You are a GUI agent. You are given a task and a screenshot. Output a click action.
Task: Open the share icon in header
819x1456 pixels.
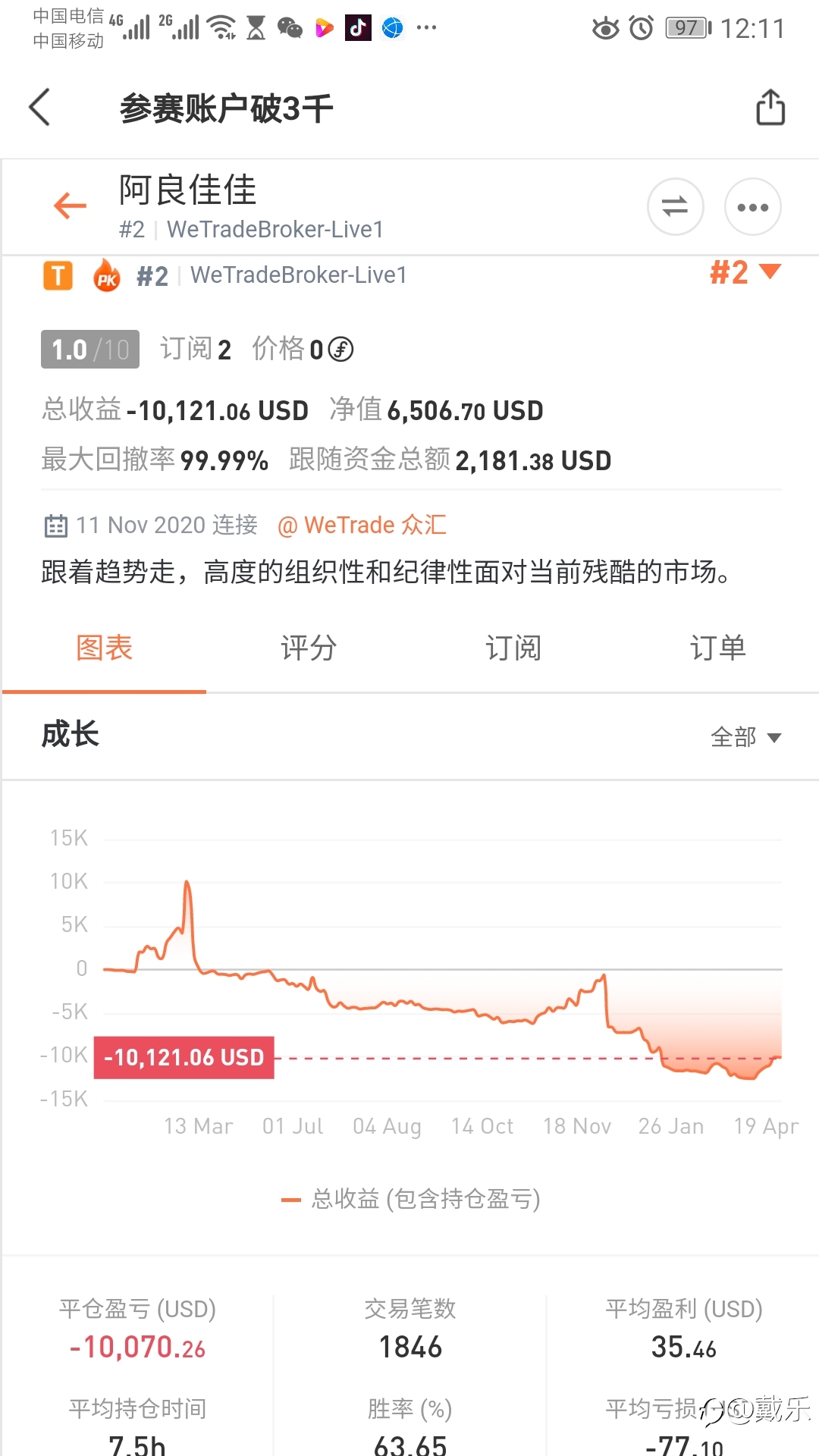(770, 107)
